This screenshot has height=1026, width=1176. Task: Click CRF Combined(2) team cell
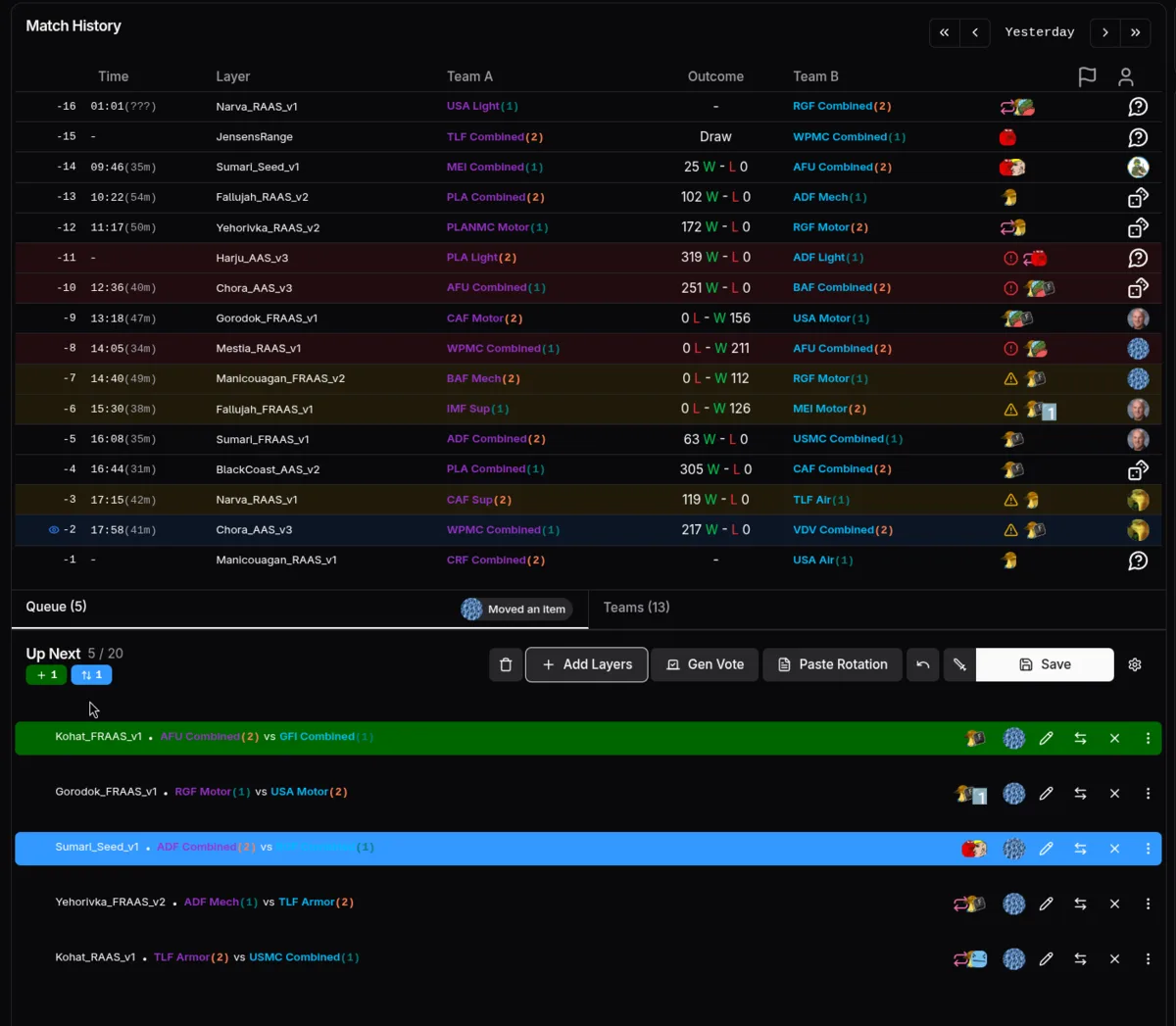[496, 561]
